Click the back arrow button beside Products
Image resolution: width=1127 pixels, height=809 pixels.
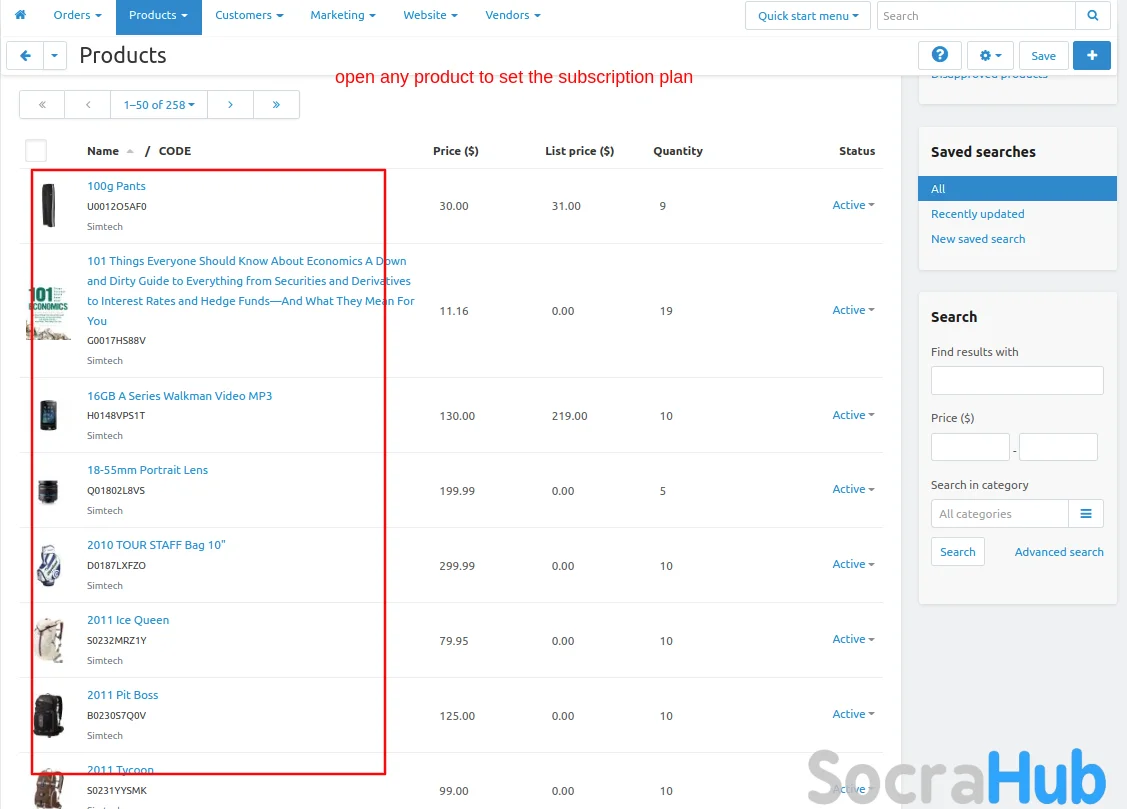(25, 56)
